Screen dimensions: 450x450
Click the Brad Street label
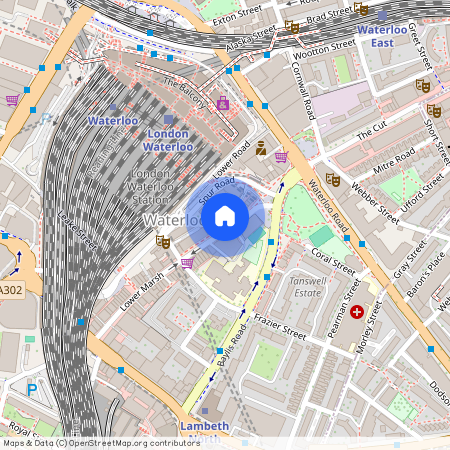tap(329, 15)
